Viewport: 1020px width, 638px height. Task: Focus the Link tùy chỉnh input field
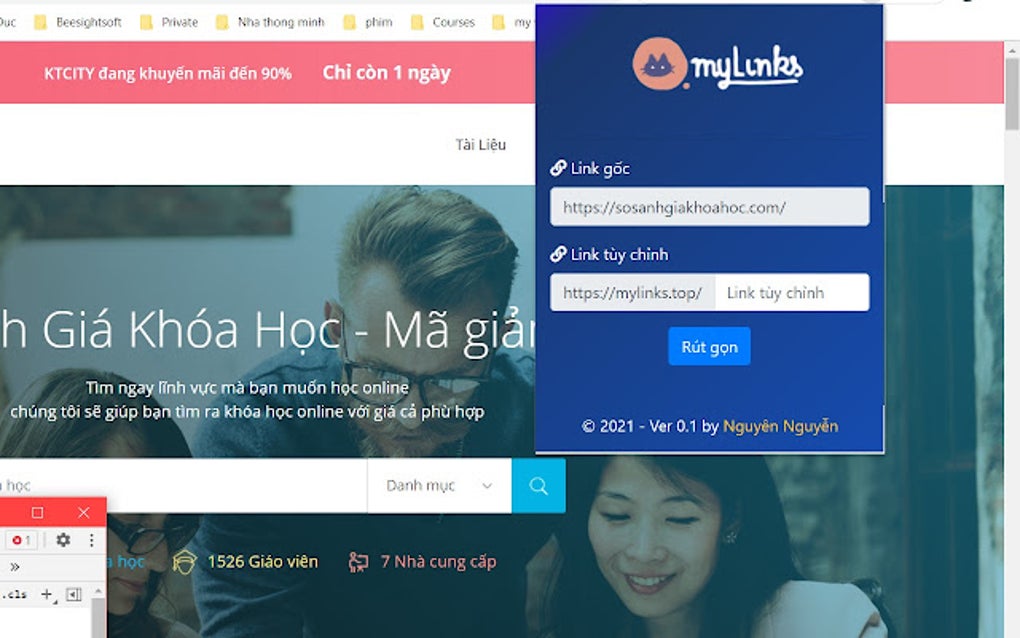pyautogui.click(x=792, y=293)
